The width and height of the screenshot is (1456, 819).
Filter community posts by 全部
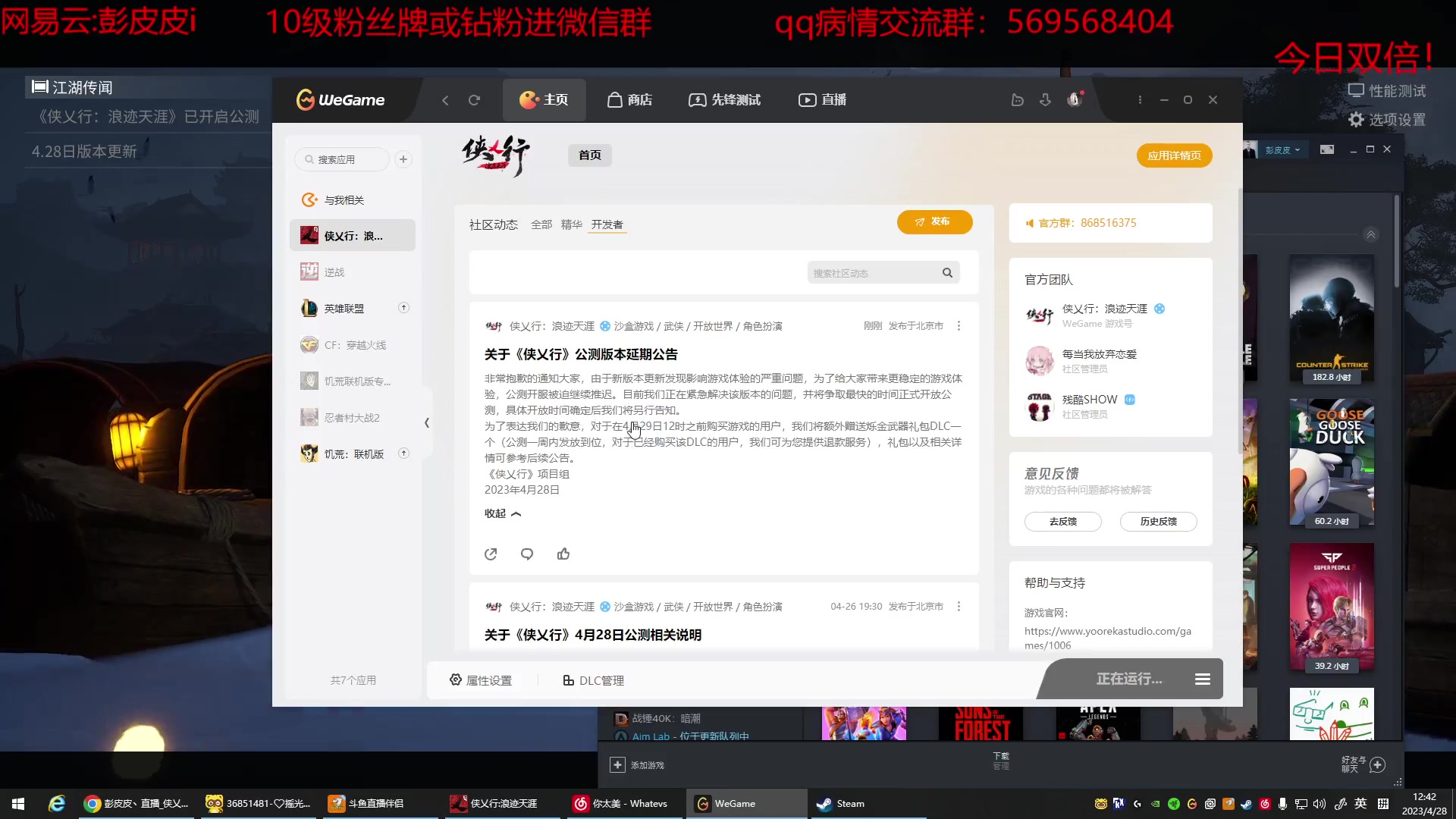point(541,224)
